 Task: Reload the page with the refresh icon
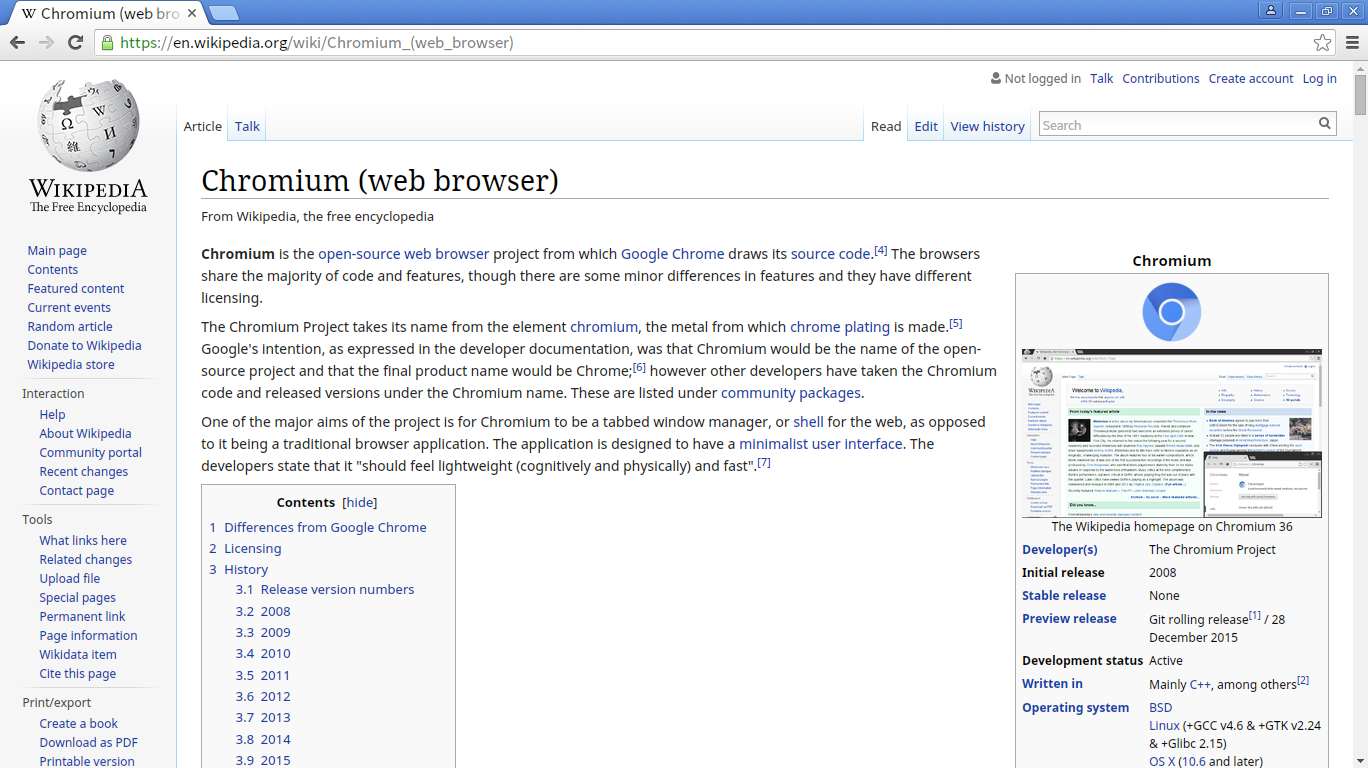(x=75, y=42)
